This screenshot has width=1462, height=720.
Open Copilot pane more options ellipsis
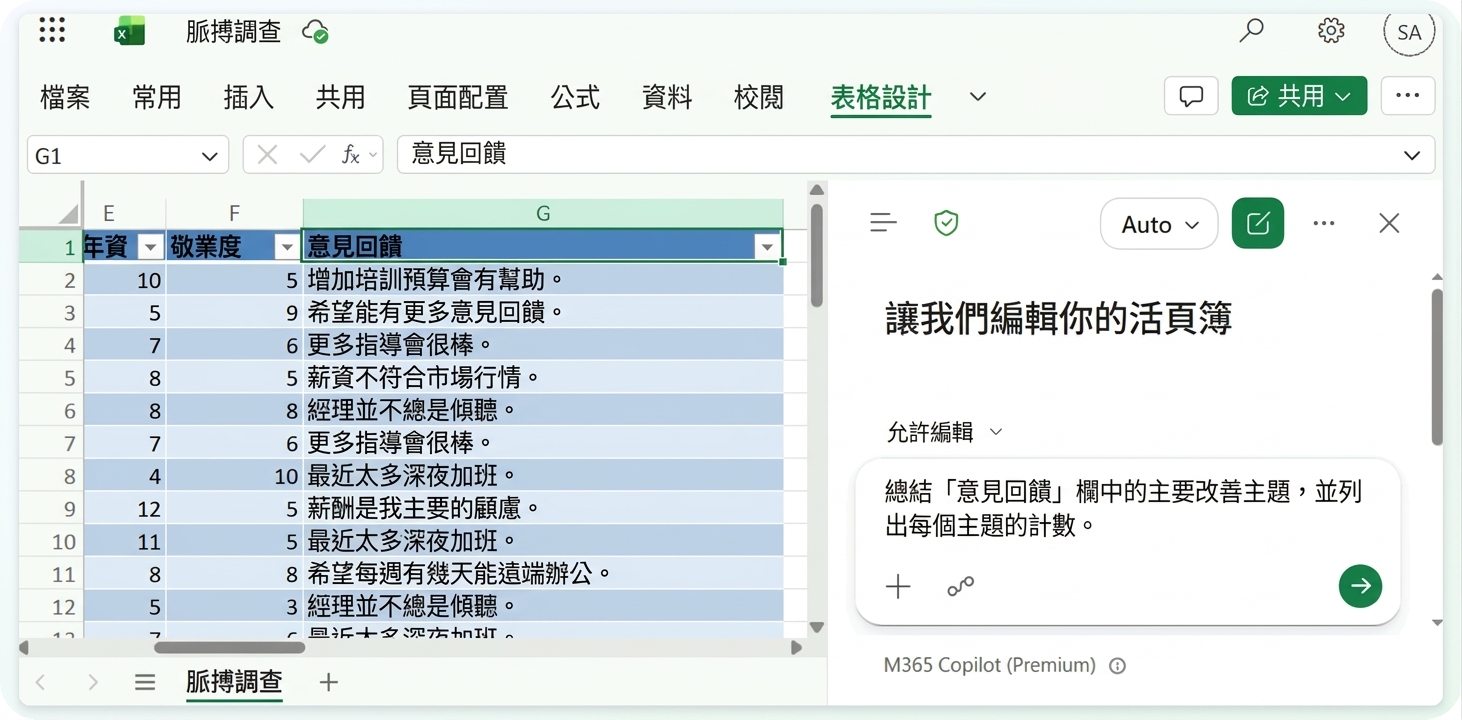(1324, 223)
